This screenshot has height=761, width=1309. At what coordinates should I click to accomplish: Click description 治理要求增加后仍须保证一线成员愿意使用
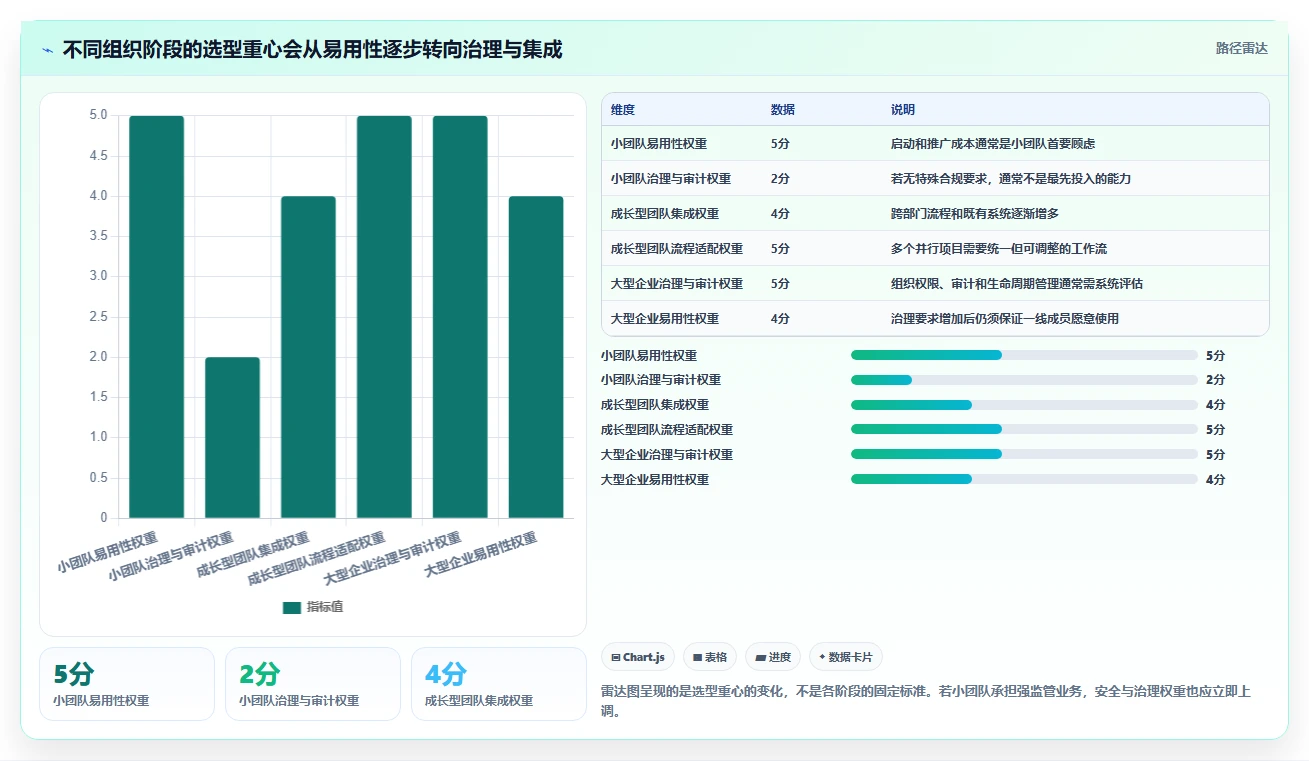[x=1005, y=319]
